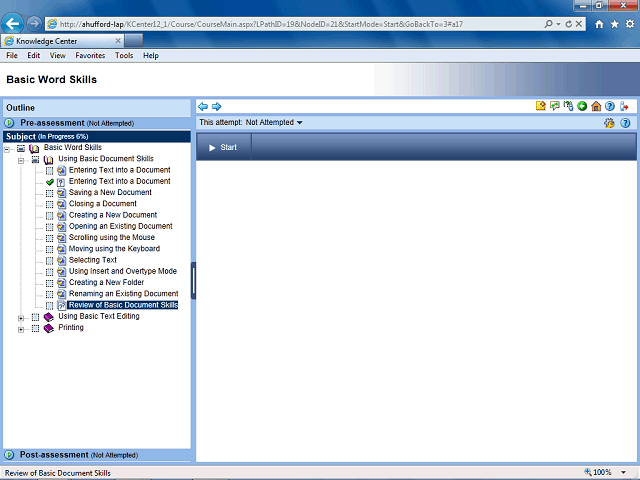Screen dimensions: 640x480
Task: Open the Pre-assessment section
Action: 97,123
